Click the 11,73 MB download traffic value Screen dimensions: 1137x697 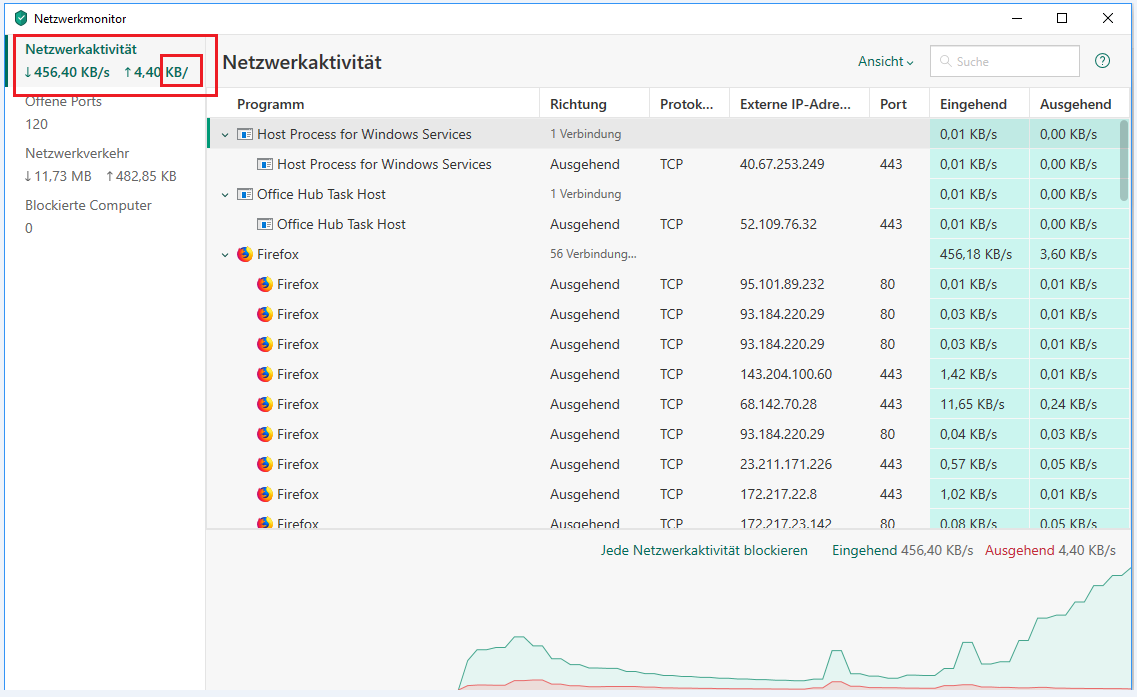click(x=58, y=176)
